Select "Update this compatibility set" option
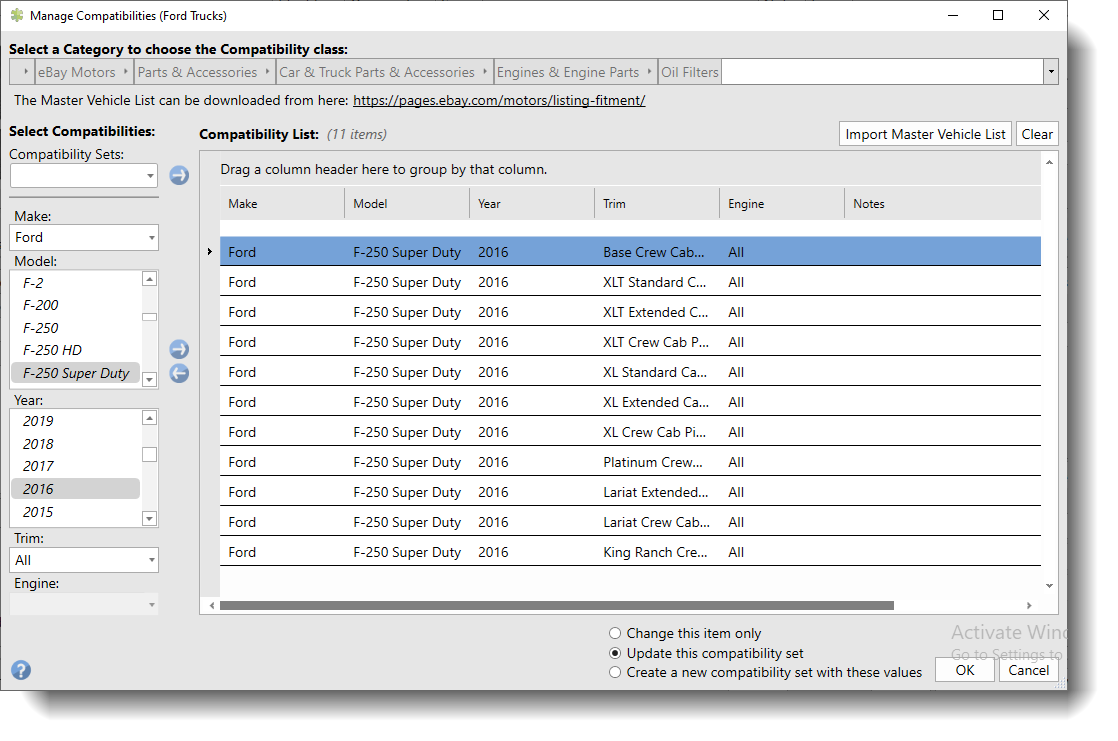The image size is (1118, 741). (x=616, y=653)
